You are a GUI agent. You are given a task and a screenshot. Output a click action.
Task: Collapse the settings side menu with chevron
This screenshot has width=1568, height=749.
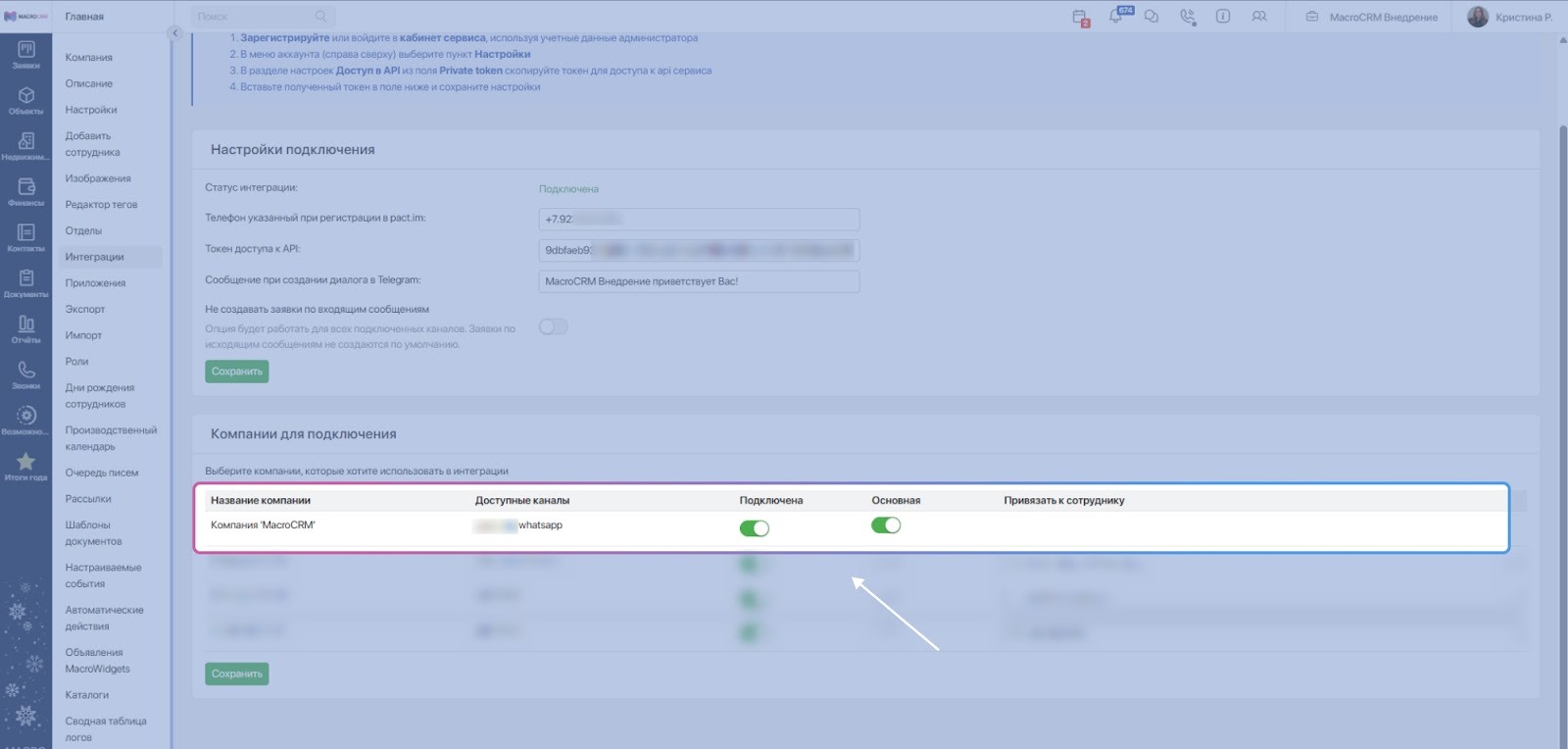(175, 33)
